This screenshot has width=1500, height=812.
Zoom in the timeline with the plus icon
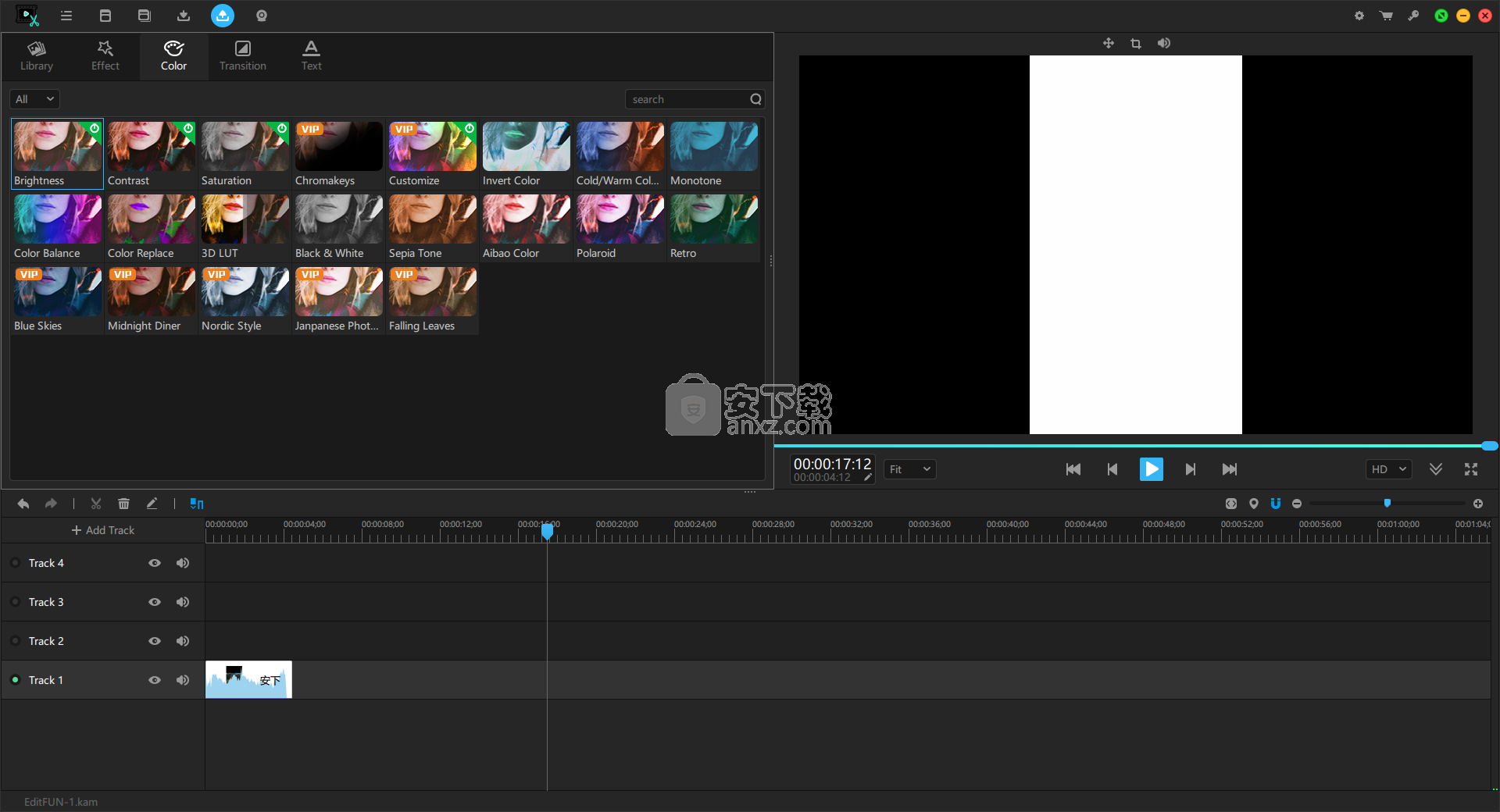1478,504
